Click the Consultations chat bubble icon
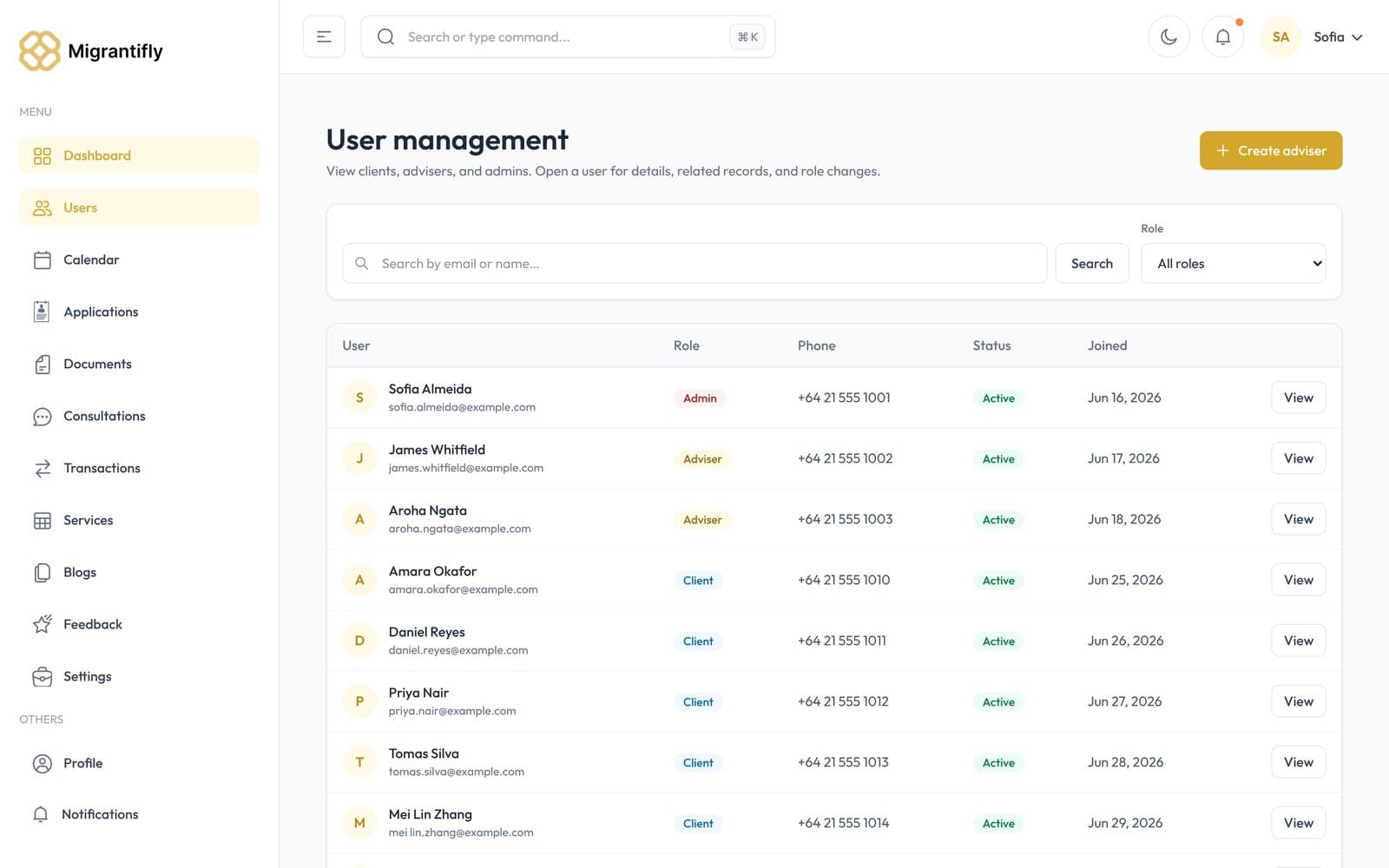The image size is (1389, 868). 42,416
